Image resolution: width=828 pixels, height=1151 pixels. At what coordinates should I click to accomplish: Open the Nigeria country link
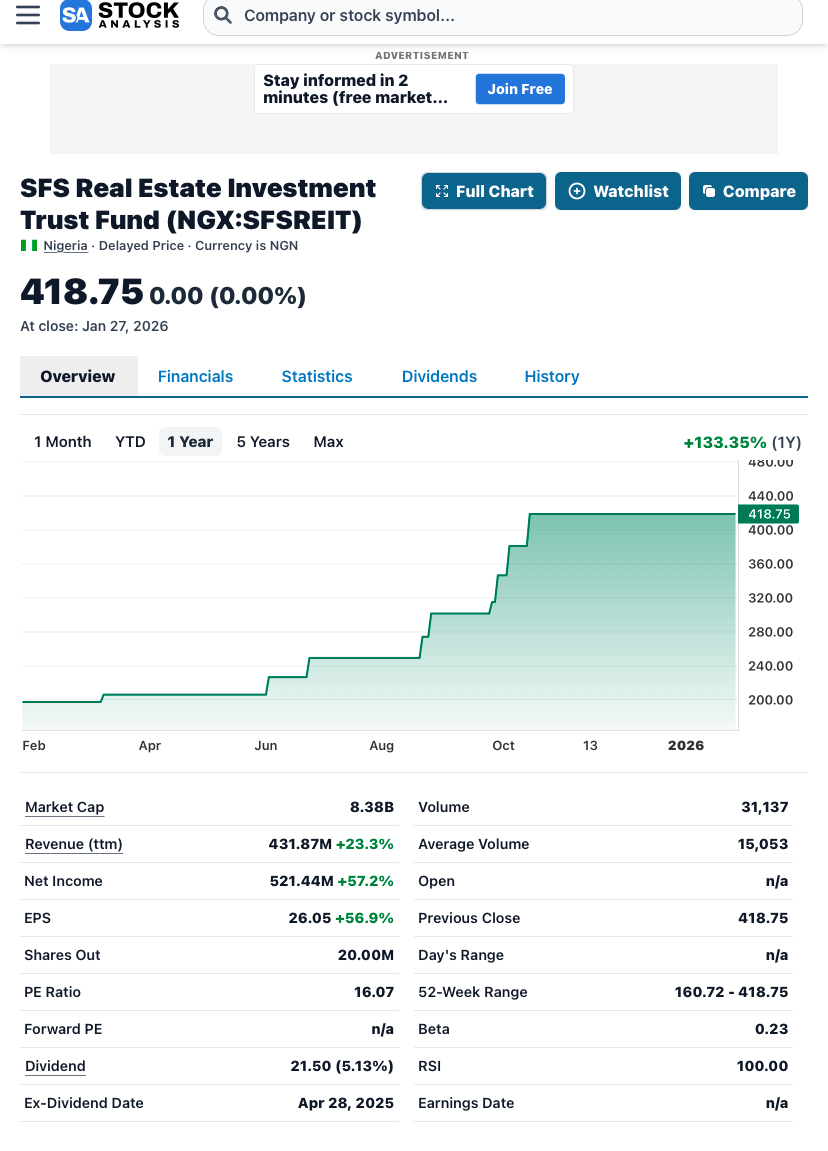point(65,246)
